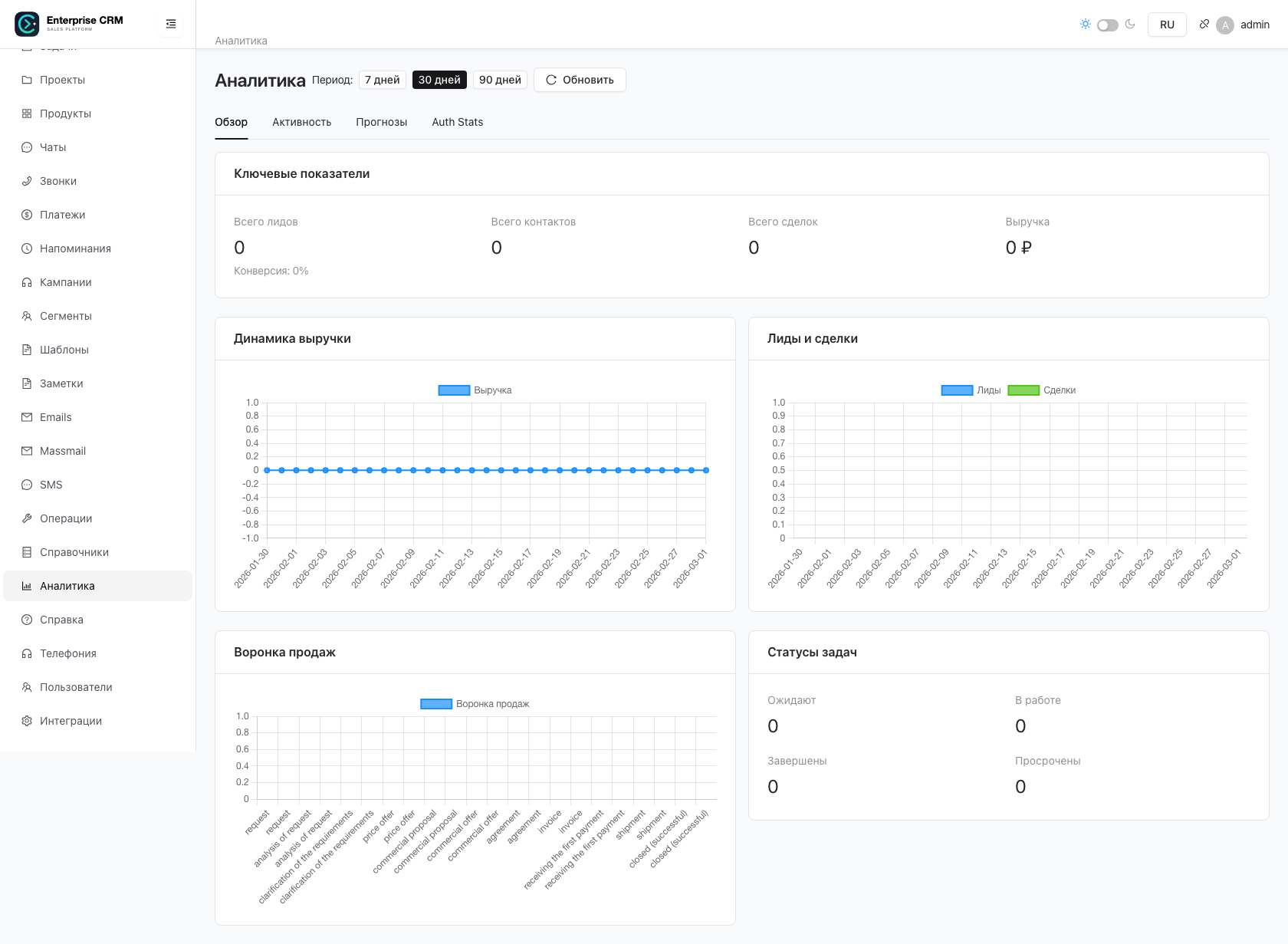Switch to the Активность tab
Screen dimensions: 1288x944
coord(301,122)
